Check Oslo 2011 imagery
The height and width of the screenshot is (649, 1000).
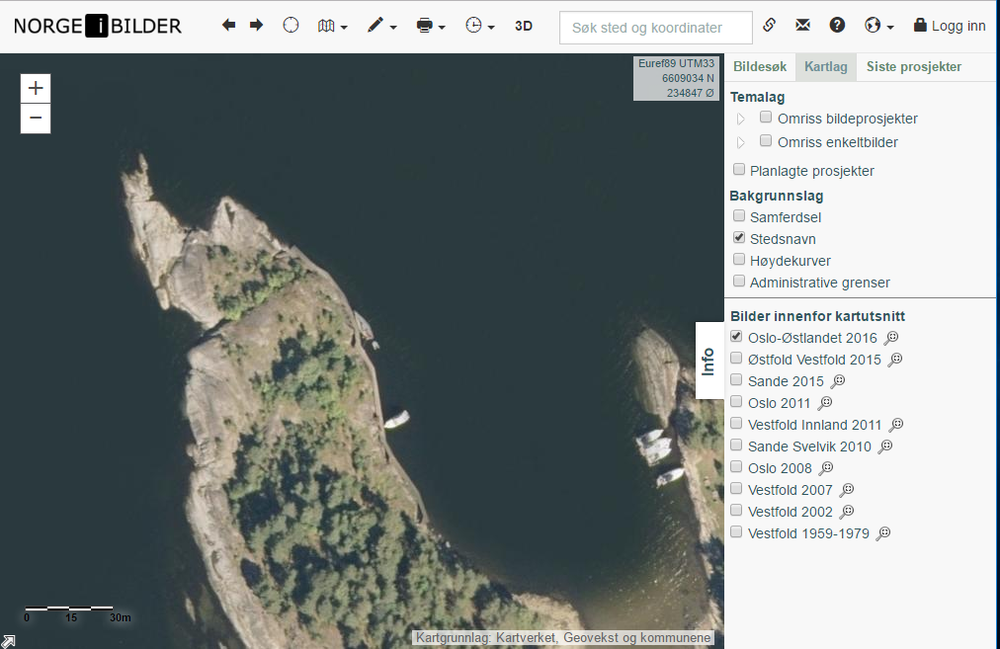click(736, 401)
